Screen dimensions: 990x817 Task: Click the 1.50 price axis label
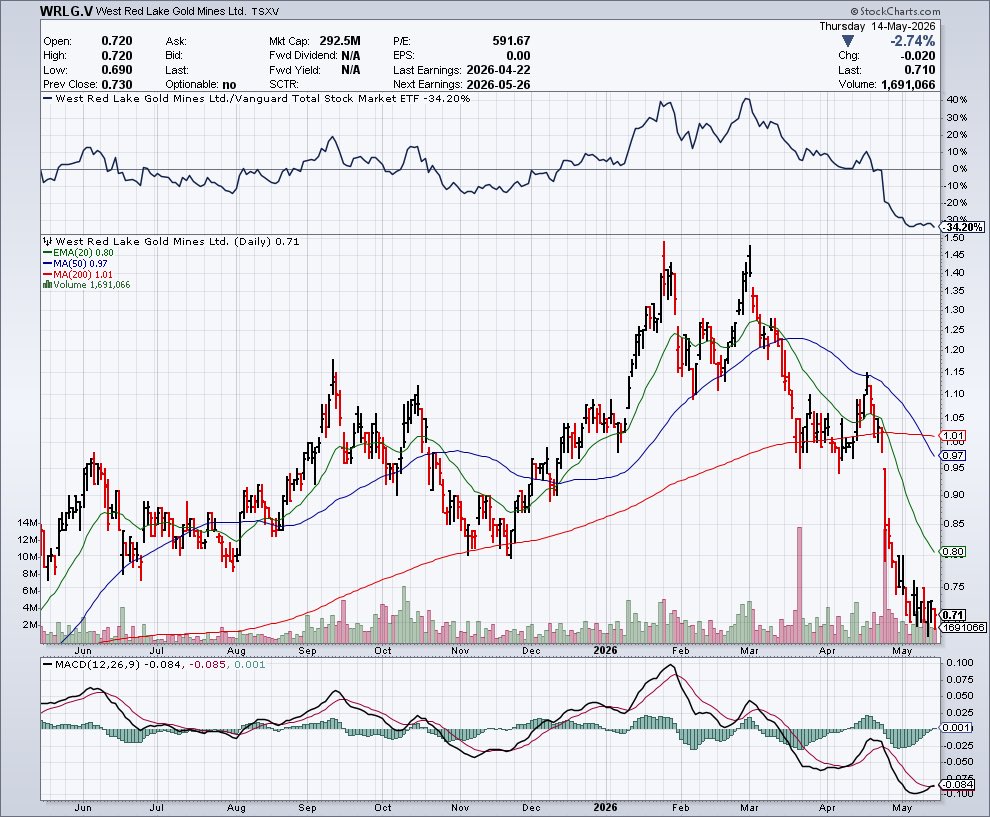click(953, 237)
